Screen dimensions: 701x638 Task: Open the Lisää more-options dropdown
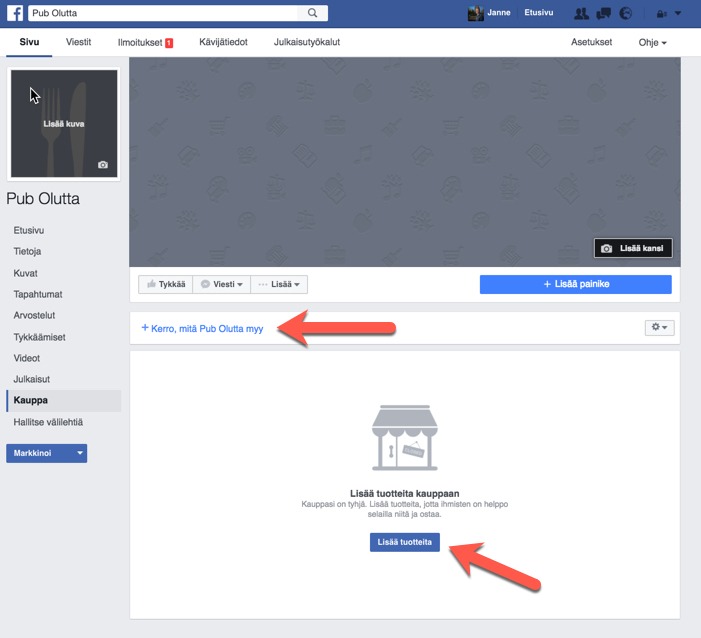tap(279, 284)
